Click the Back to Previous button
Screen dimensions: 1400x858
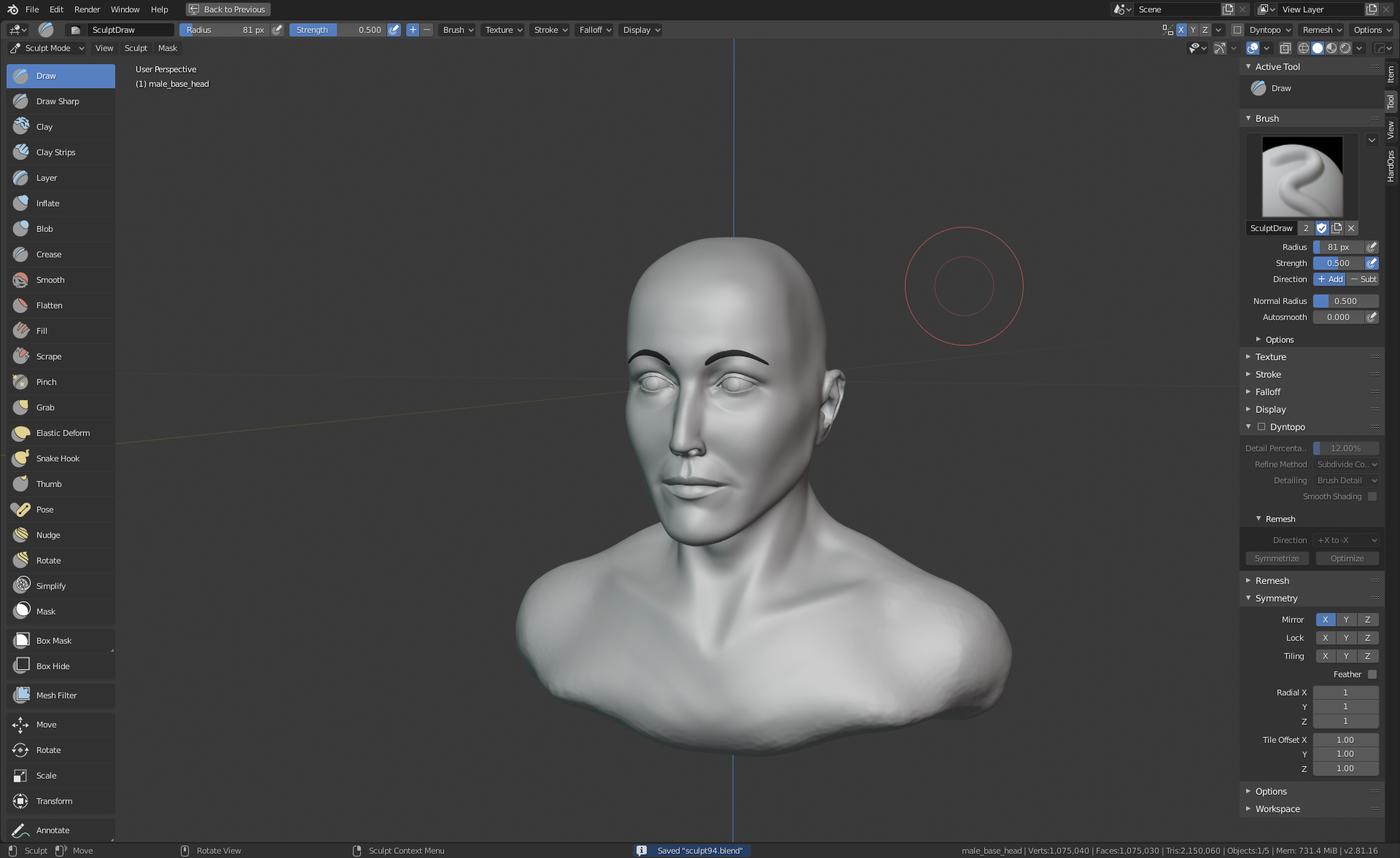pyautogui.click(x=227, y=9)
